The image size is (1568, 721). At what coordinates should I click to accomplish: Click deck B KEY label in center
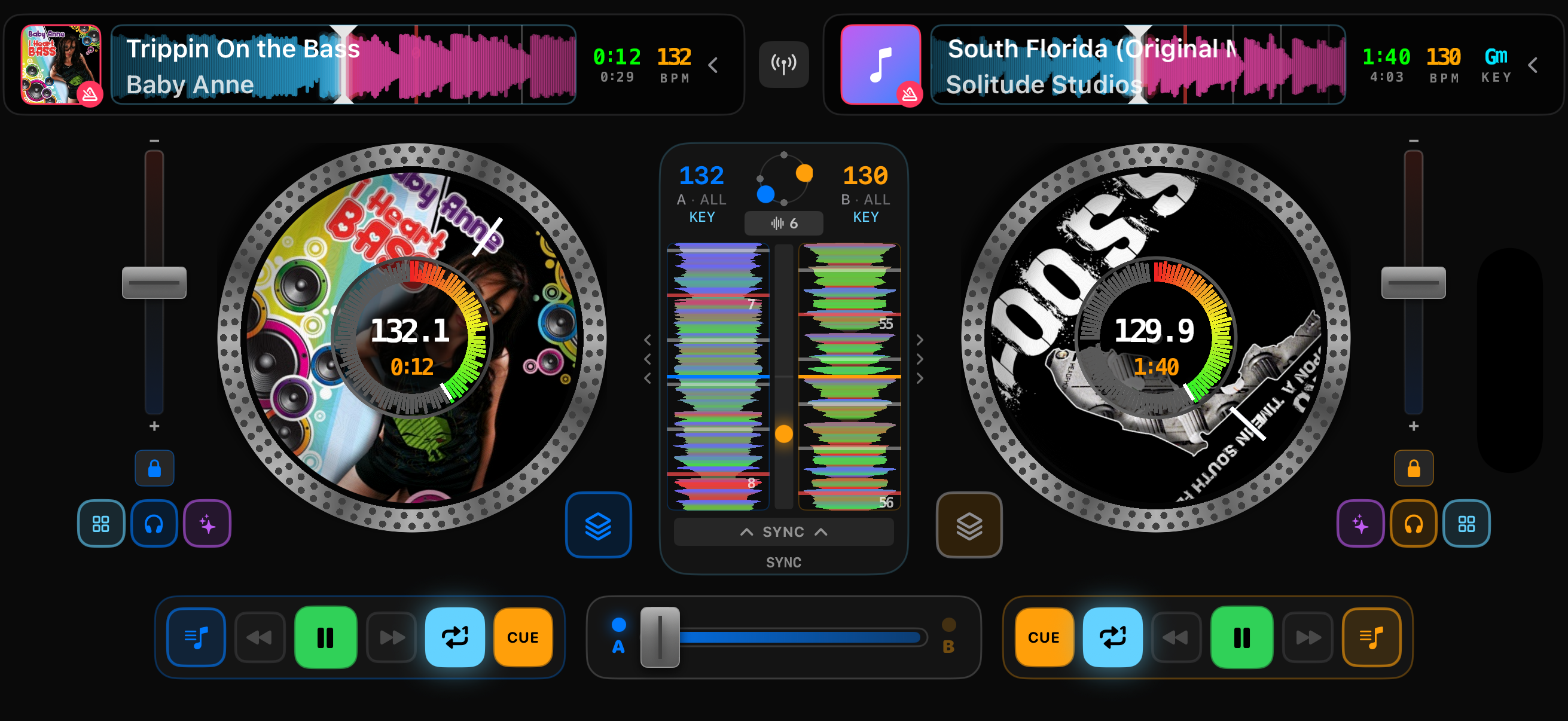pyautogui.click(x=865, y=216)
